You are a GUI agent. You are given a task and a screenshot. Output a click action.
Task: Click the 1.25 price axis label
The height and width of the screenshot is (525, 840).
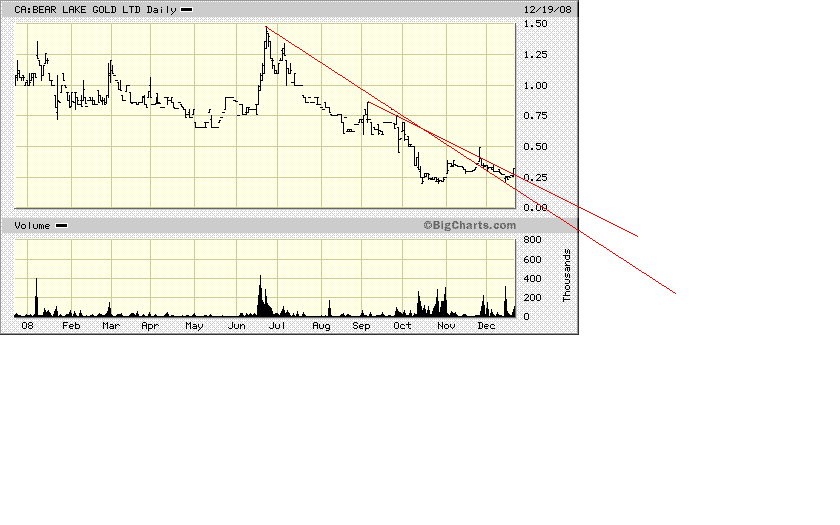[535, 55]
